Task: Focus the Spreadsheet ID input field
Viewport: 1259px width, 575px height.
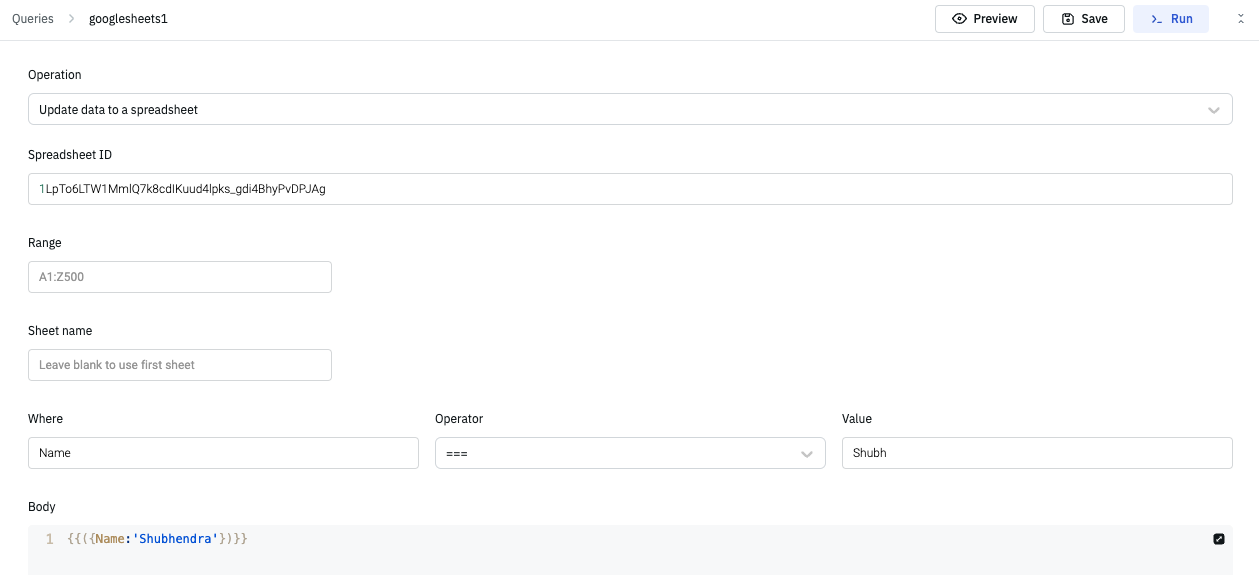Action: click(x=630, y=189)
